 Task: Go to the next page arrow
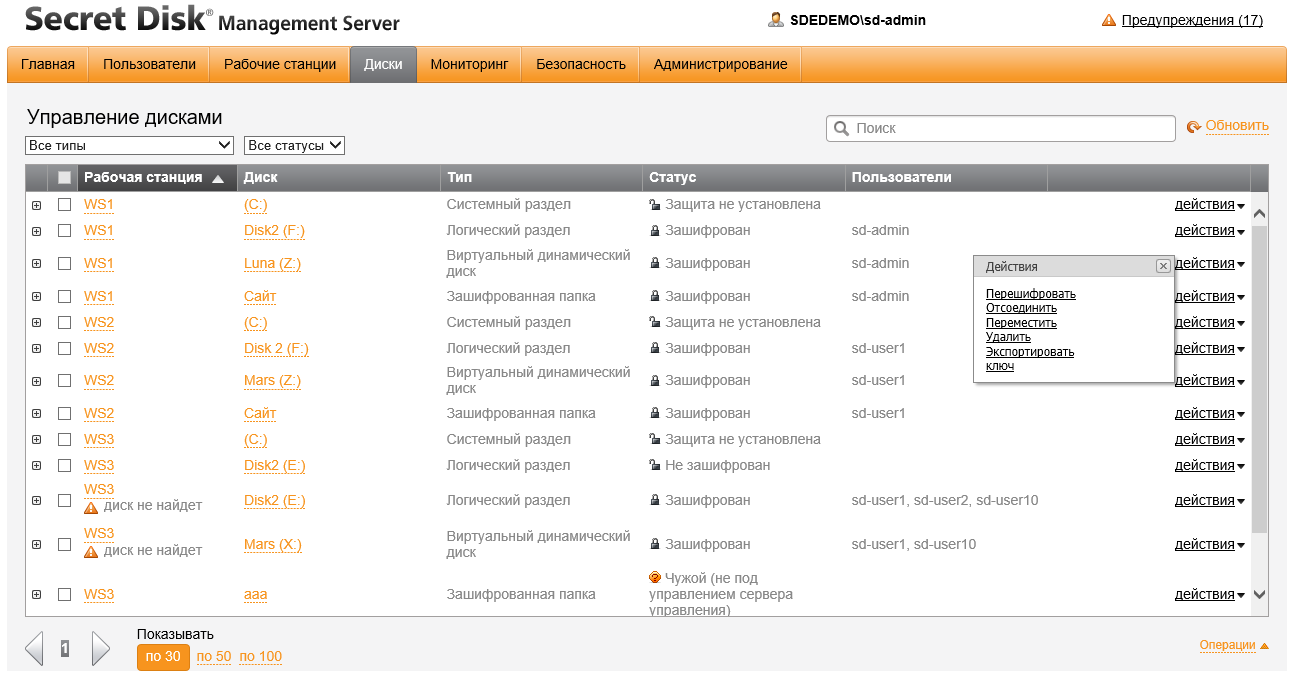[x=100, y=649]
